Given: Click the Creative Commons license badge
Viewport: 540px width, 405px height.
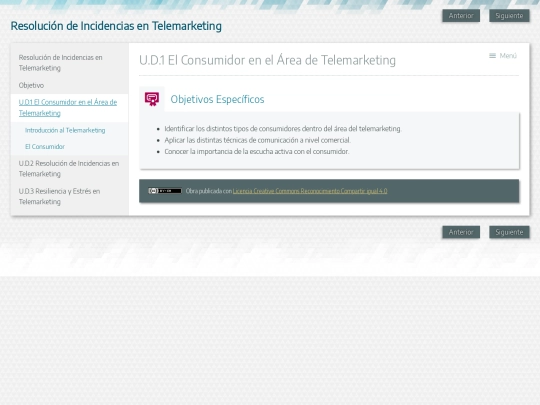Looking at the screenshot, I should 165,191.
